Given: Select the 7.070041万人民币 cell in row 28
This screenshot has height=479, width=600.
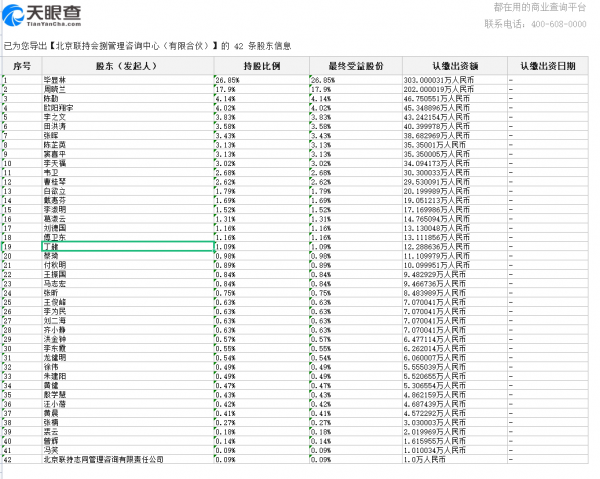Looking at the screenshot, I should tap(455, 330).
